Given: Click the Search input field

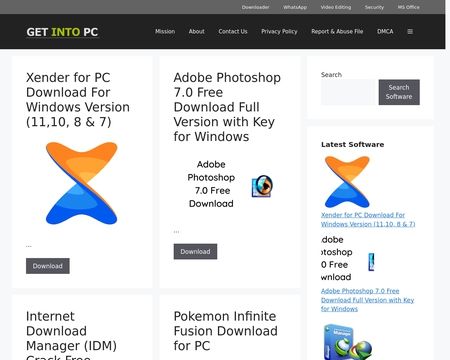Looking at the screenshot, I should click(349, 92).
